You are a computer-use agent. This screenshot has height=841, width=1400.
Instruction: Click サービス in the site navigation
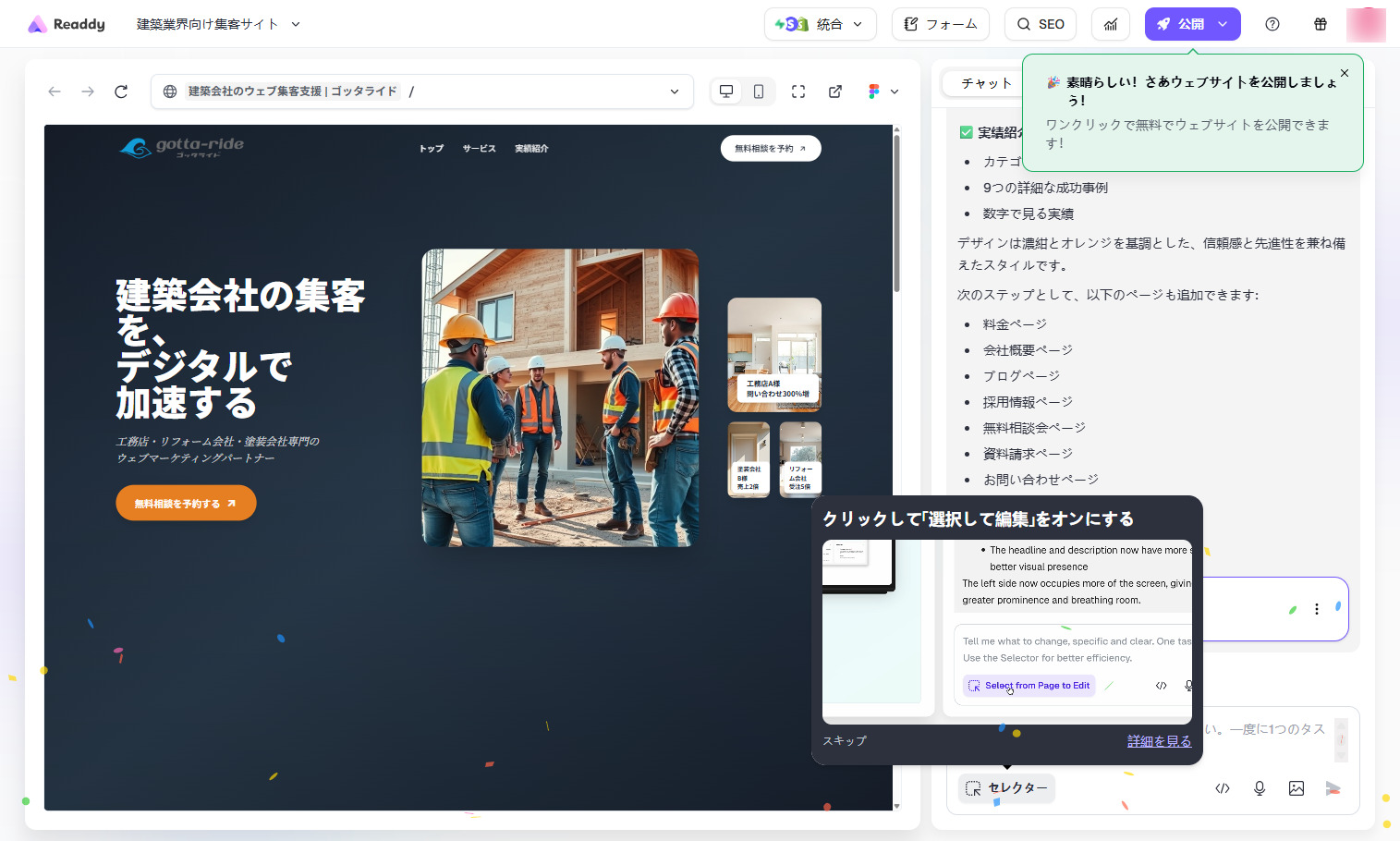479,149
